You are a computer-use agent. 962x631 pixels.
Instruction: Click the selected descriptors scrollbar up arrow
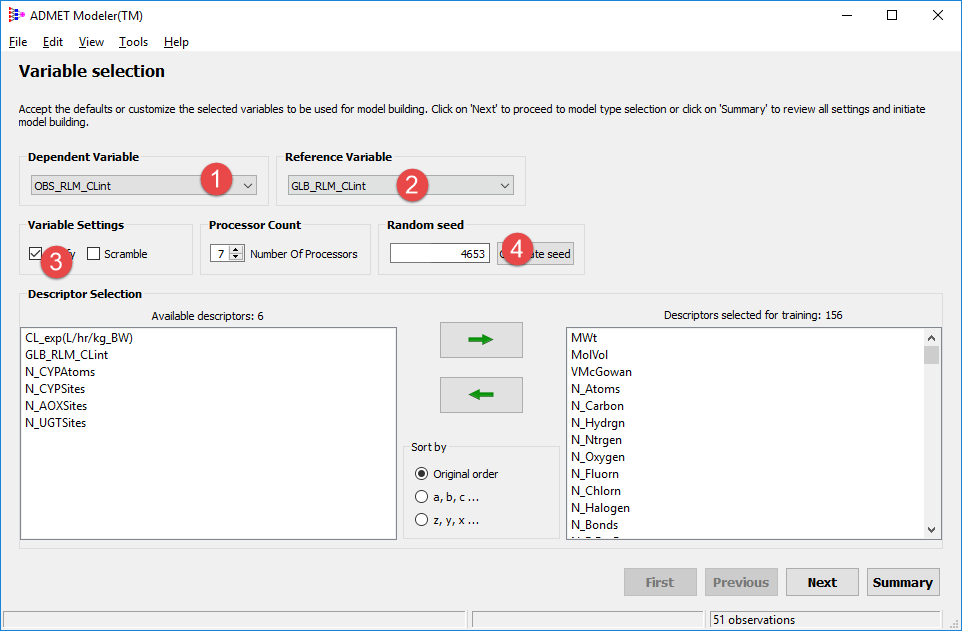click(931, 338)
